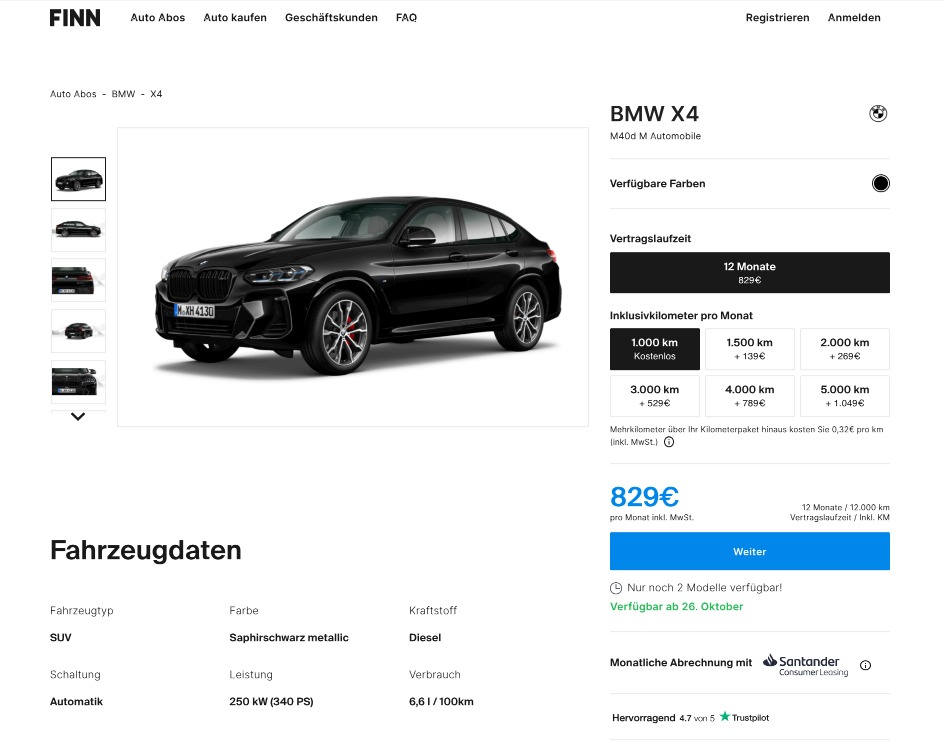Open the extra-kilometer cost info icon
The height and width of the screenshot is (747, 944).
[669, 442]
